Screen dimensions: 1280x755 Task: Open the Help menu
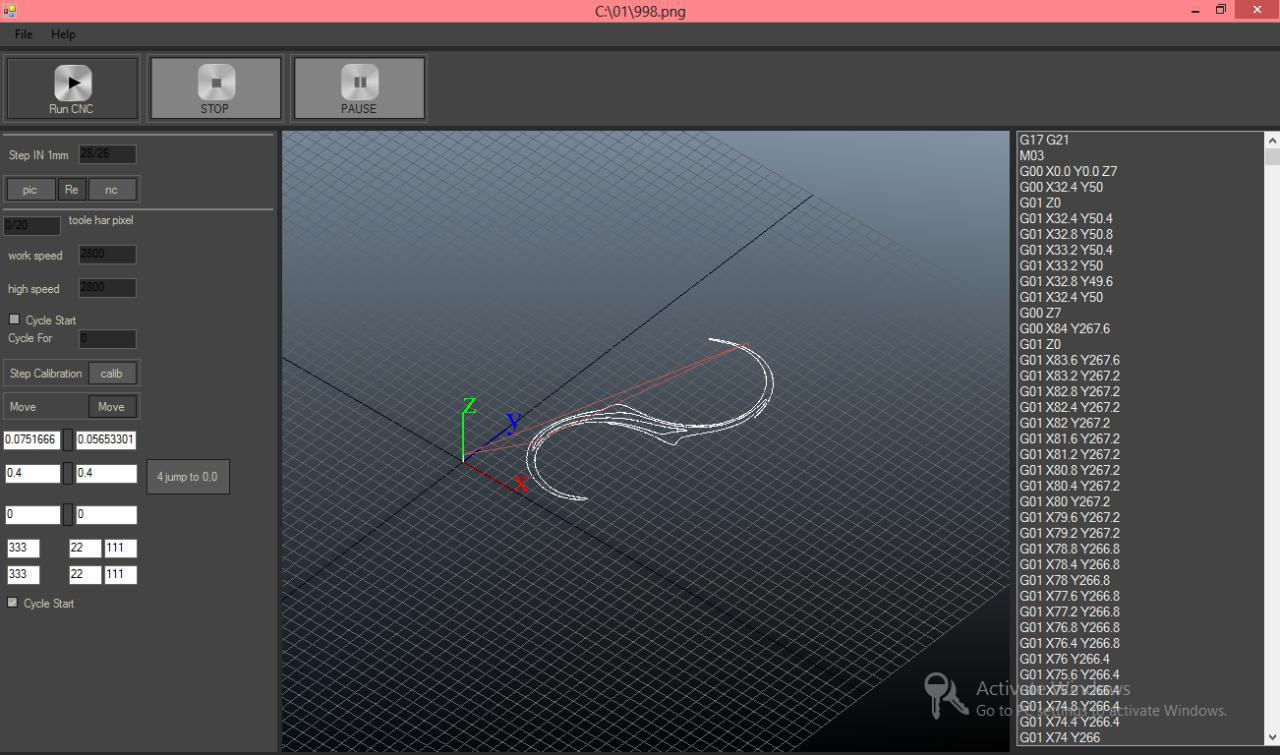pos(63,34)
